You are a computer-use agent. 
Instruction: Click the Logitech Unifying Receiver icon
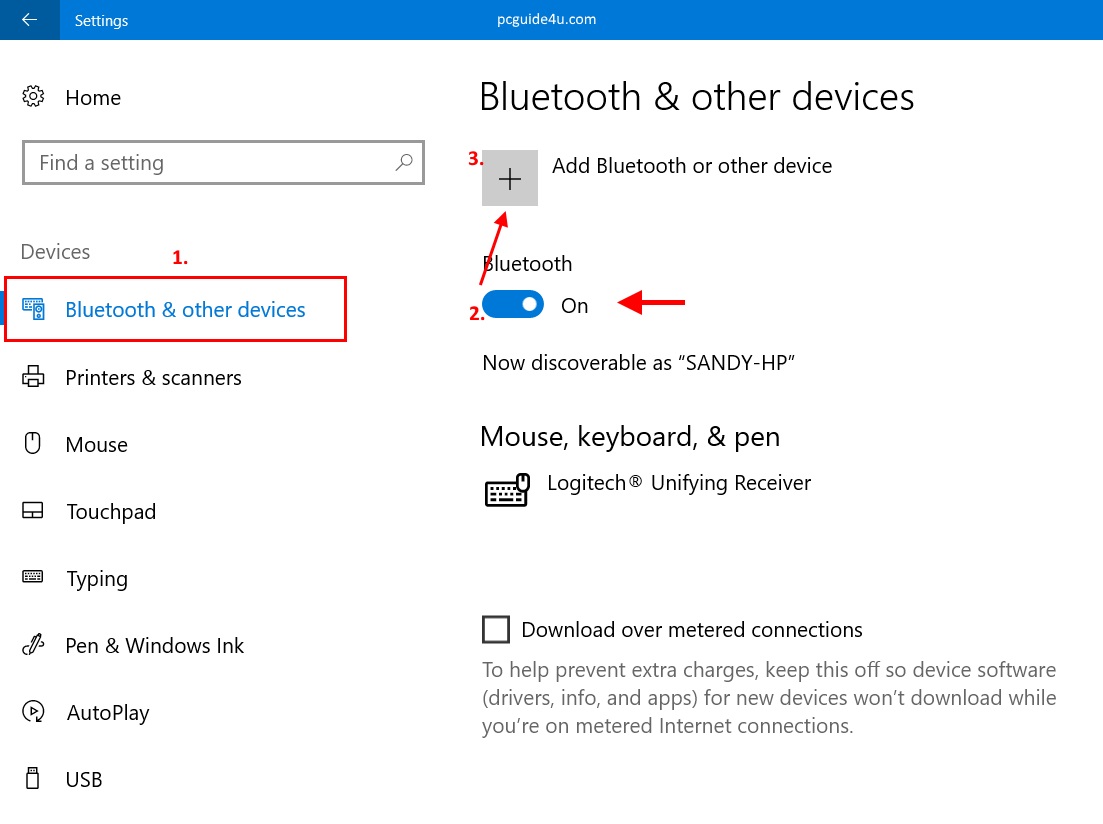click(507, 489)
